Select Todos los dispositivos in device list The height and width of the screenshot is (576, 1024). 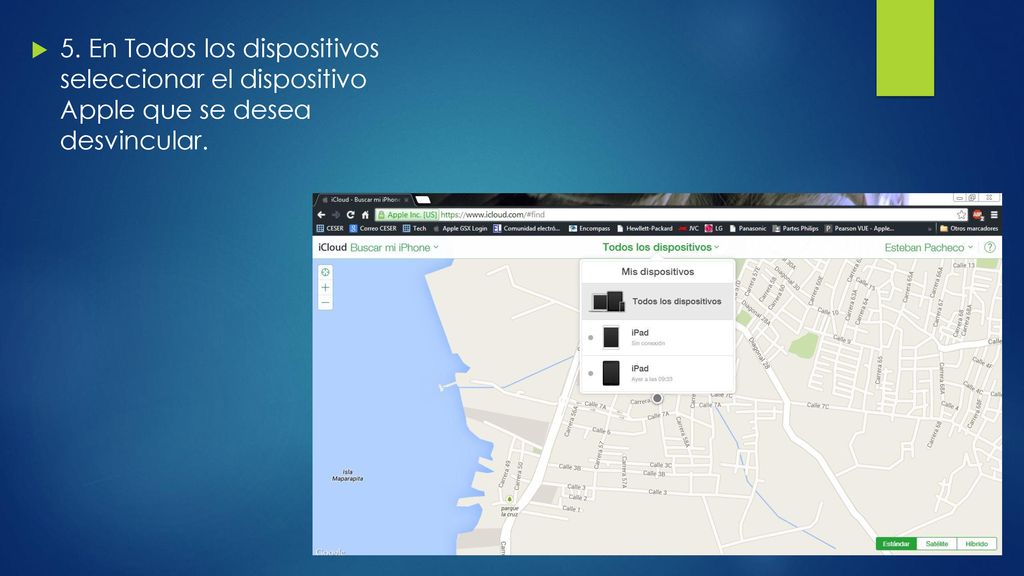pyautogui.click(x=658, y=302)
